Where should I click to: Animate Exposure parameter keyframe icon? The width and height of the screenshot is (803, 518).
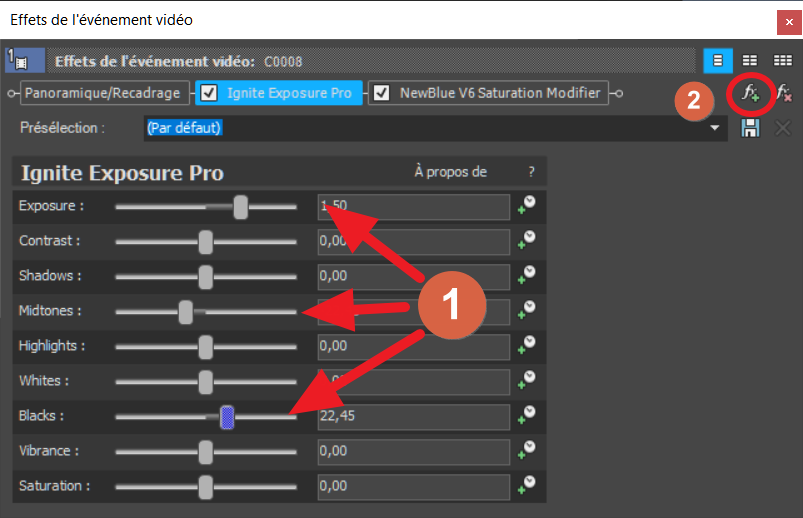point(526,205)
